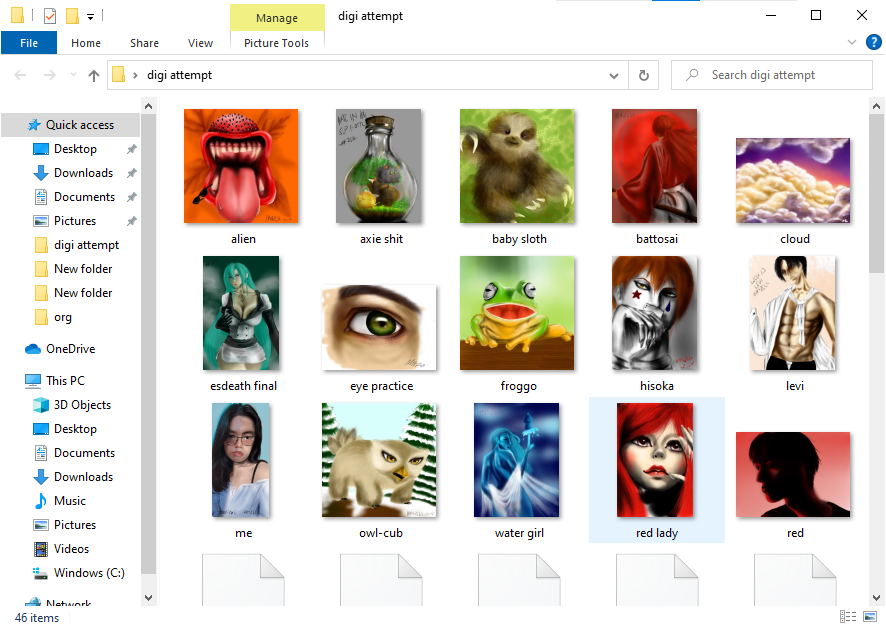Open Downloads under This PC
Viewport: 886px width, 630px height.
click(83, 477)
